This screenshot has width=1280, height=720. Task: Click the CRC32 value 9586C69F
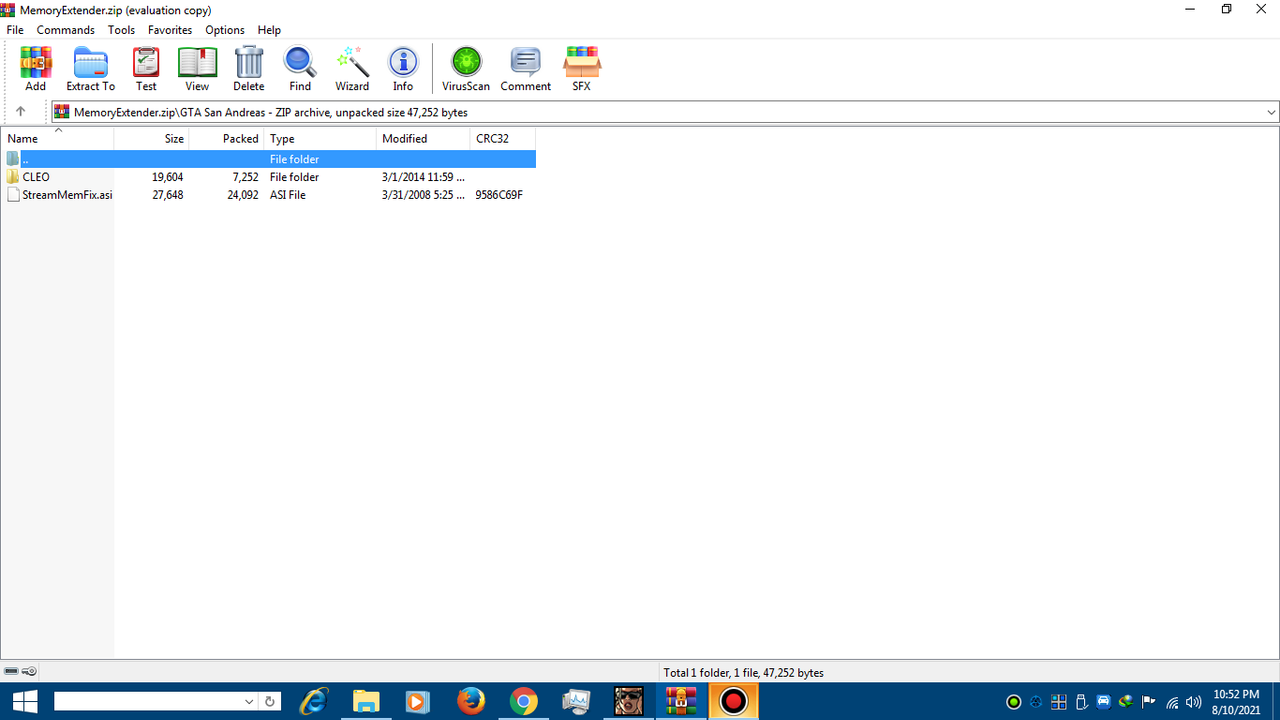(499, 195)
